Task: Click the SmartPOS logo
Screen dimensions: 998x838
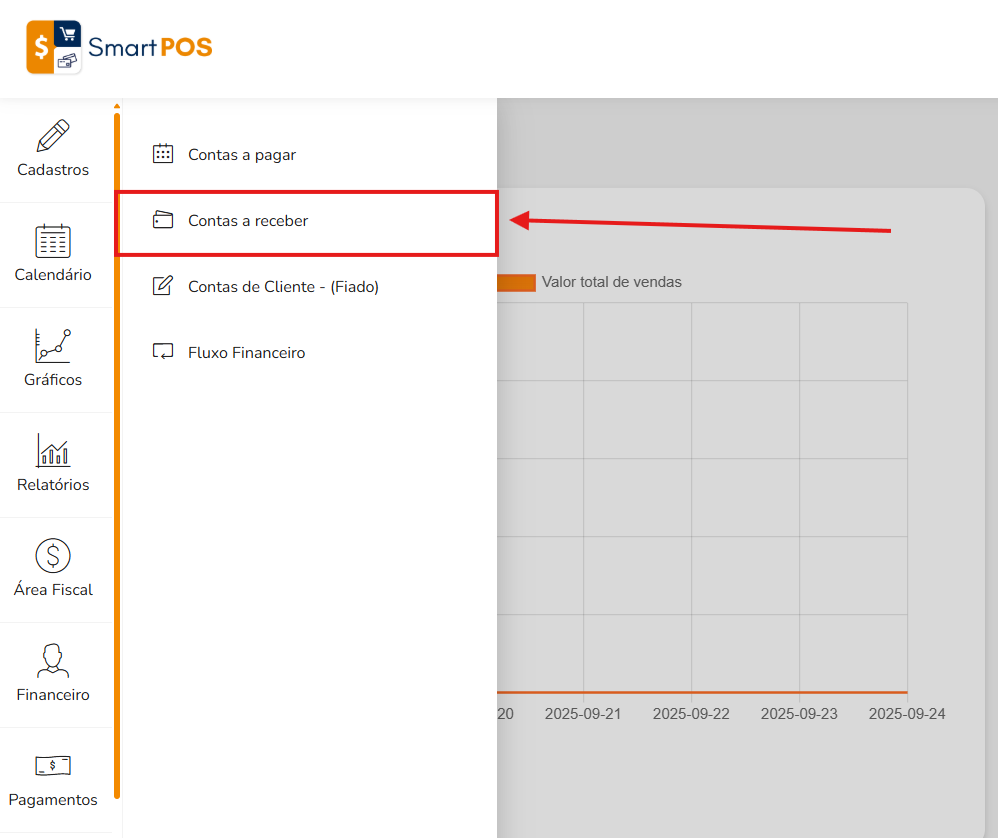Action: pyautogui.click(x=119, y=47)
